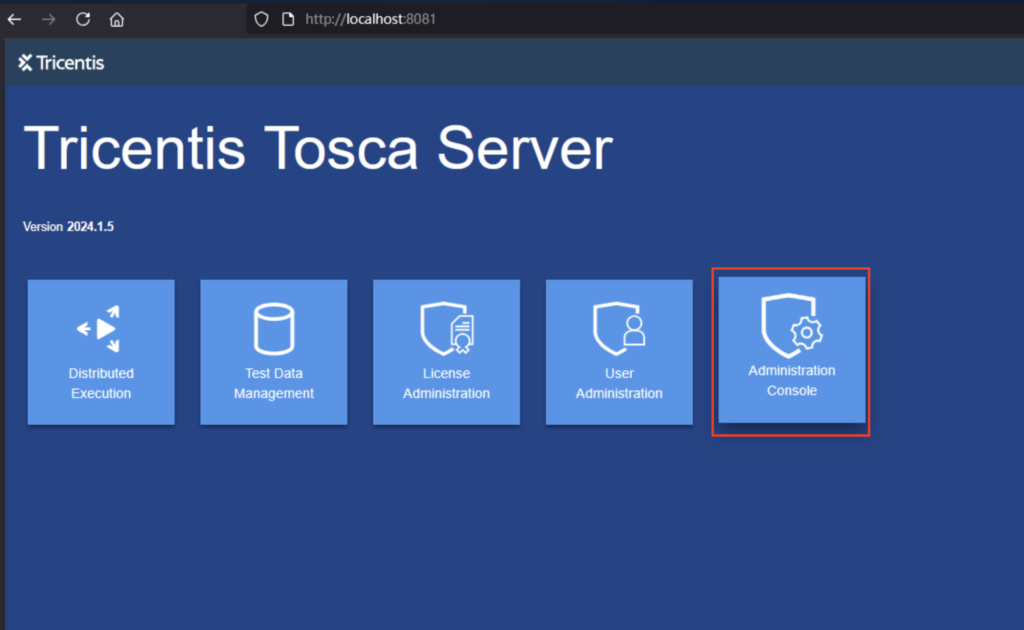The image size is (1024, 630).
Task: Open the License Administration tile
Action: click(x=447, y=352)
